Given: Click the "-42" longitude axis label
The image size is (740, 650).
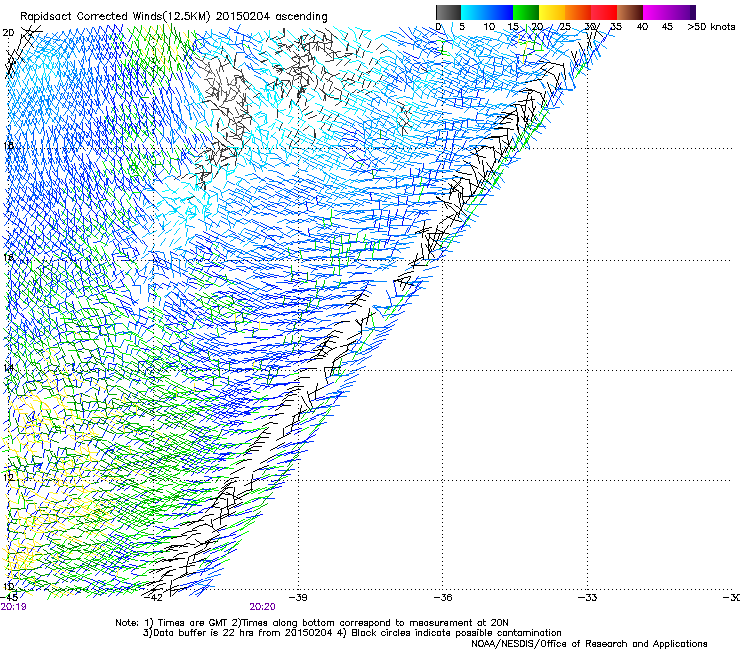Looking at the screenshot, I should point(153,598).
